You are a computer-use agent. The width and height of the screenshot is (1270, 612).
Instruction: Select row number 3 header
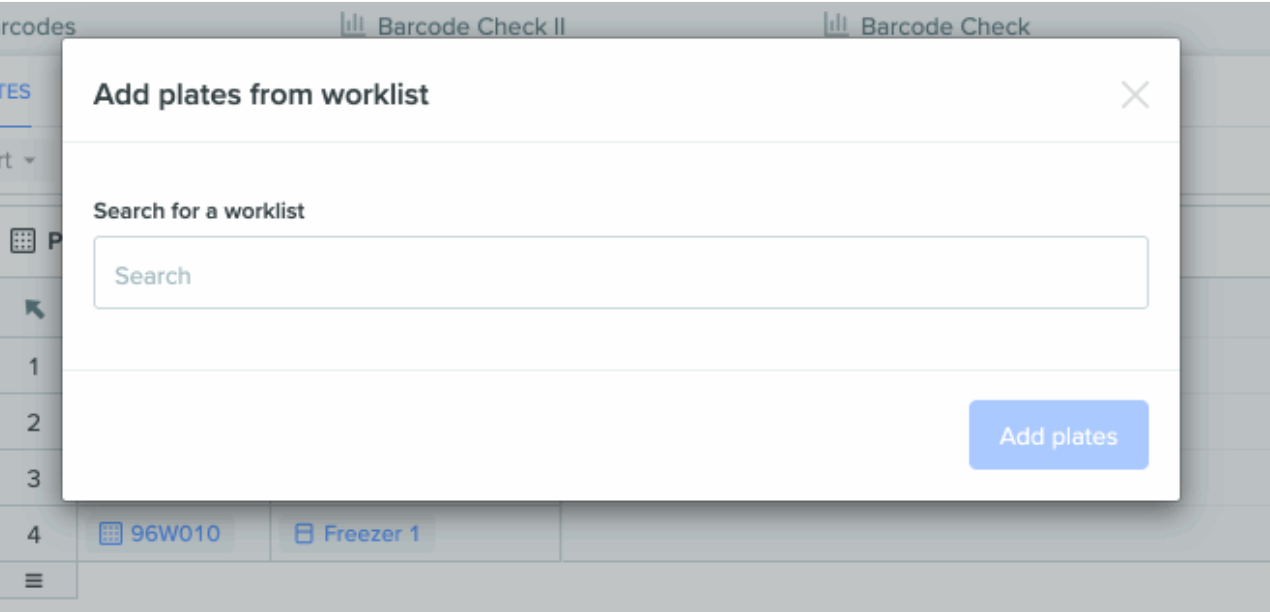[x=34, y=479]
